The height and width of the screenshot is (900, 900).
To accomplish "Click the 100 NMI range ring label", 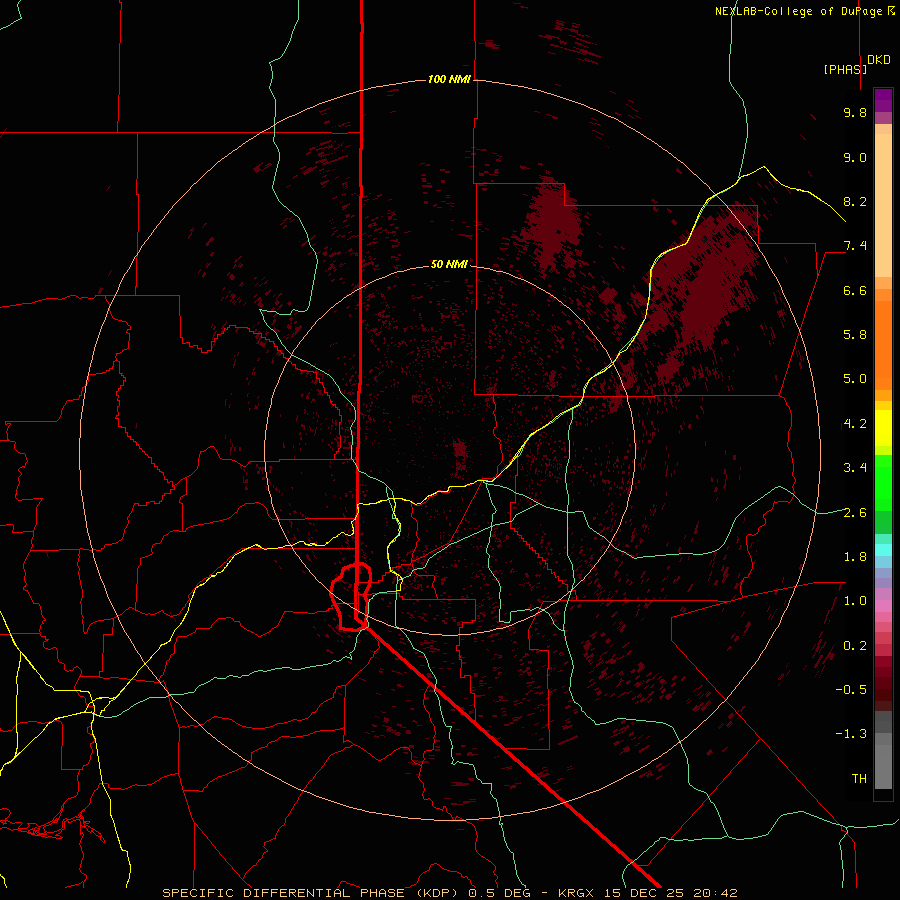I will (x=449, y=79).
